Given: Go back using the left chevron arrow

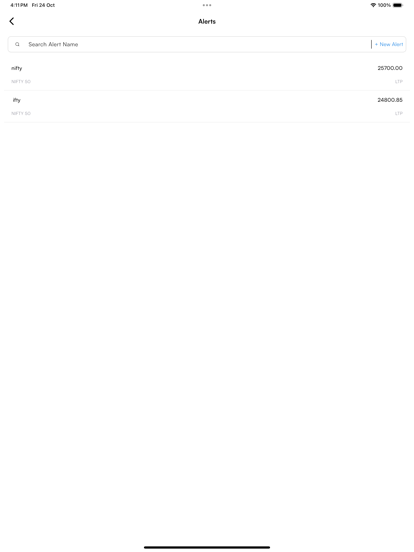Looking at the screenshot, I should (12, 21).
